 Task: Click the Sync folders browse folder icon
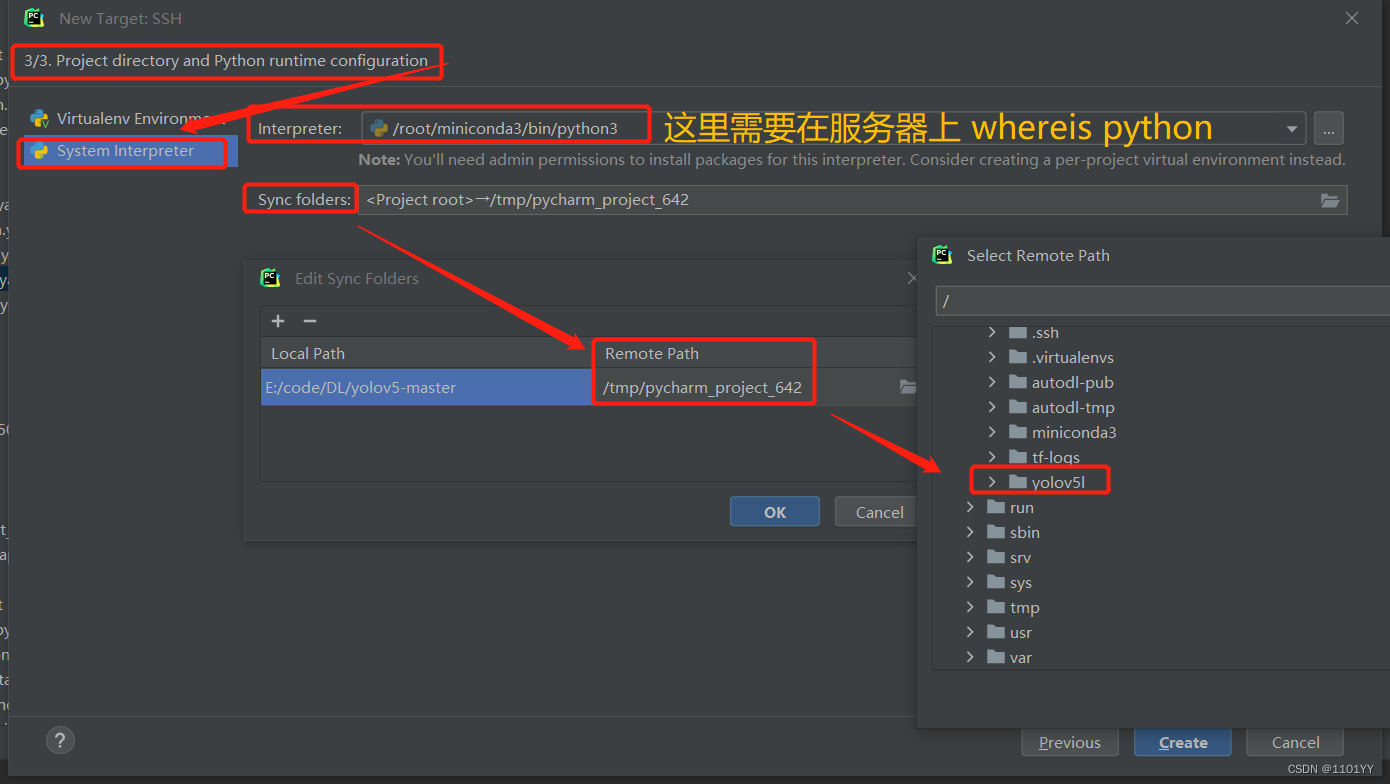point(1329,200)
